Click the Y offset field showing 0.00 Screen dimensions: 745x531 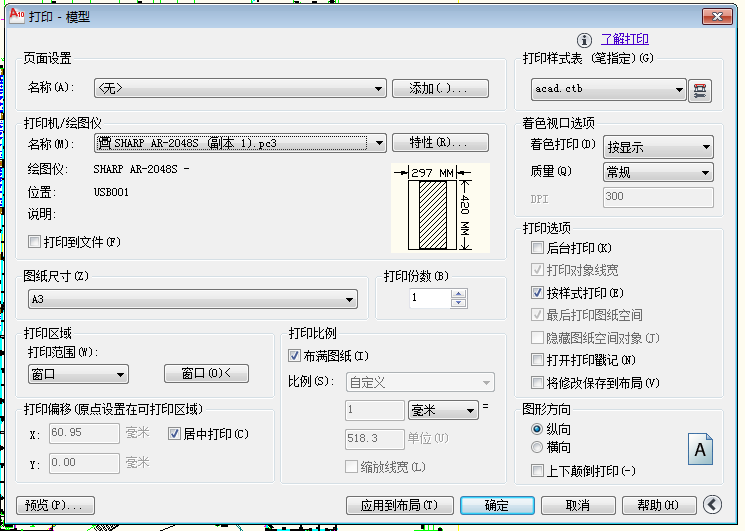(x=84, y=463)
